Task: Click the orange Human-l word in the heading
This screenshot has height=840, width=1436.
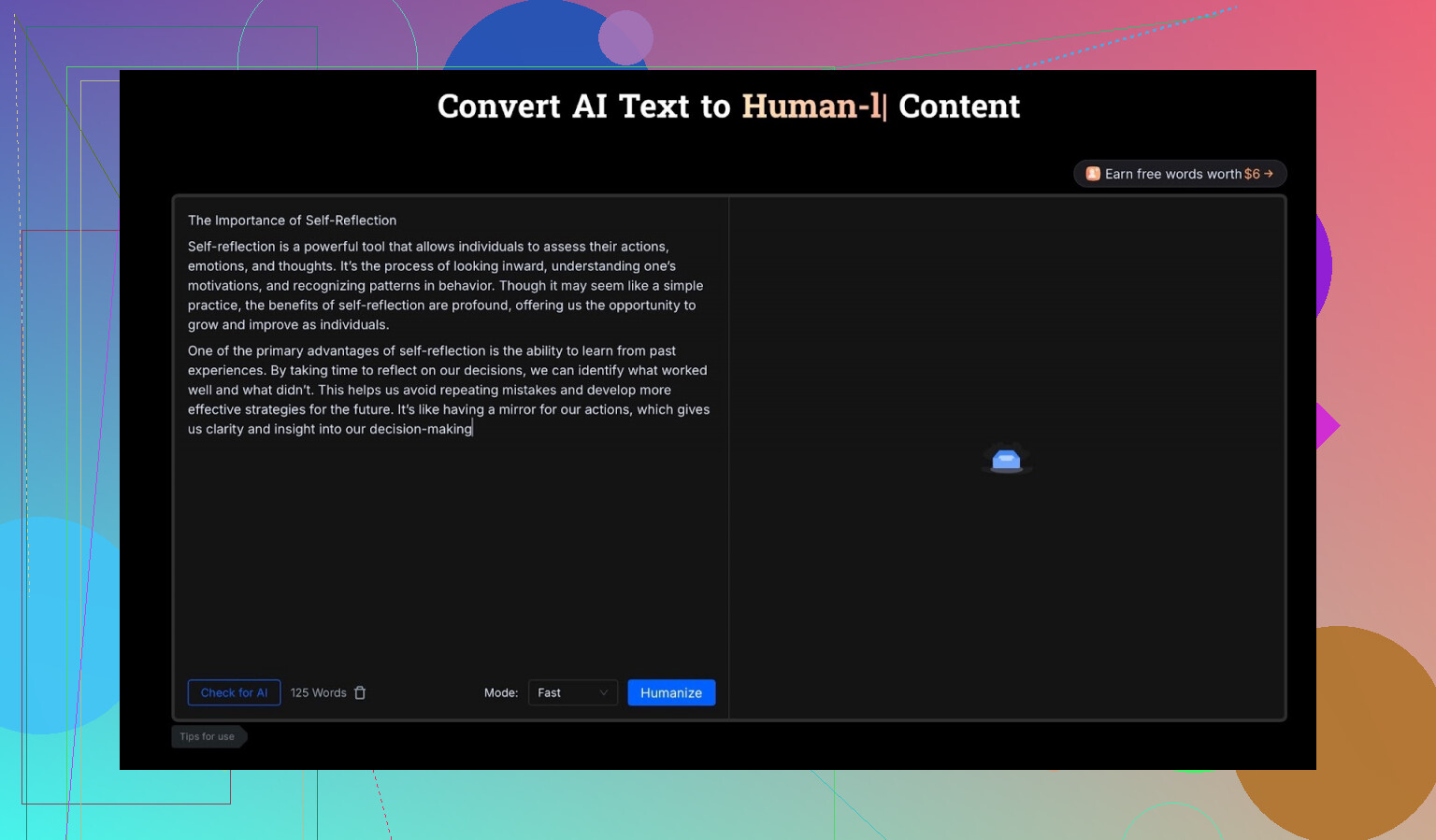Action: point(811,107)
